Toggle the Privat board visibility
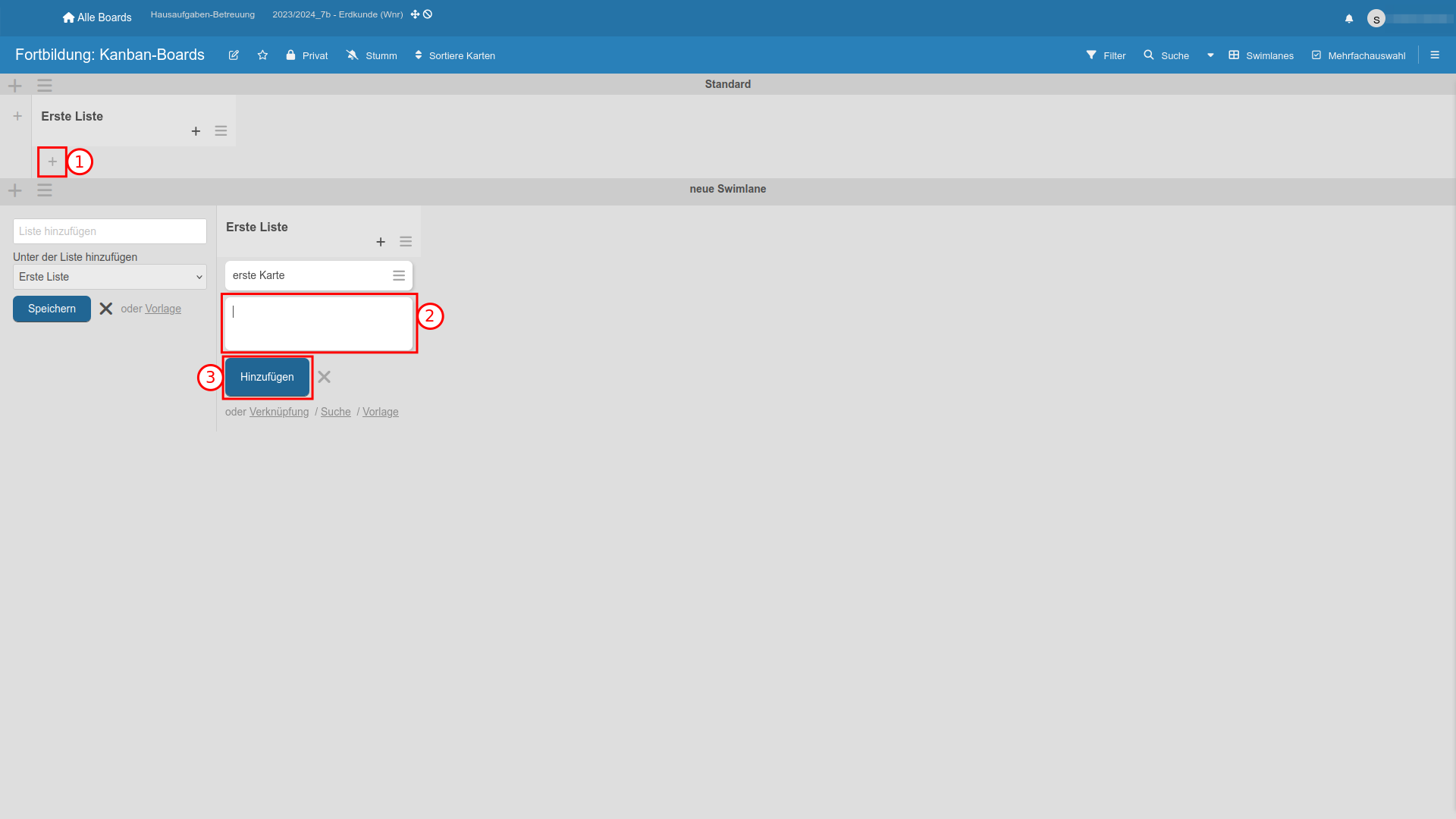This screenshot has width=1456, height=819. pyautogui.click(x=307, y=55)
